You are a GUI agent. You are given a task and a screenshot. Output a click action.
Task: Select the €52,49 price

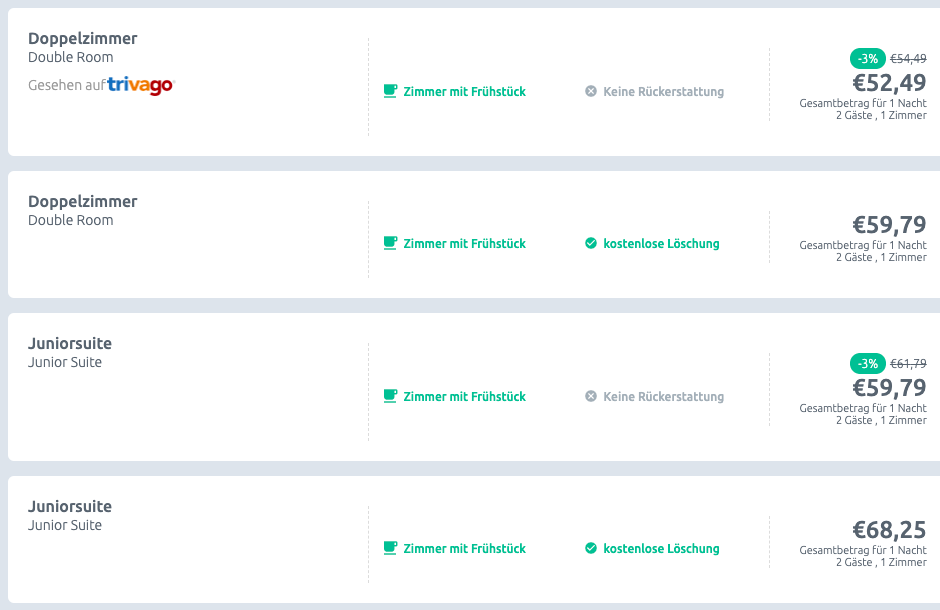pos(890,83)
